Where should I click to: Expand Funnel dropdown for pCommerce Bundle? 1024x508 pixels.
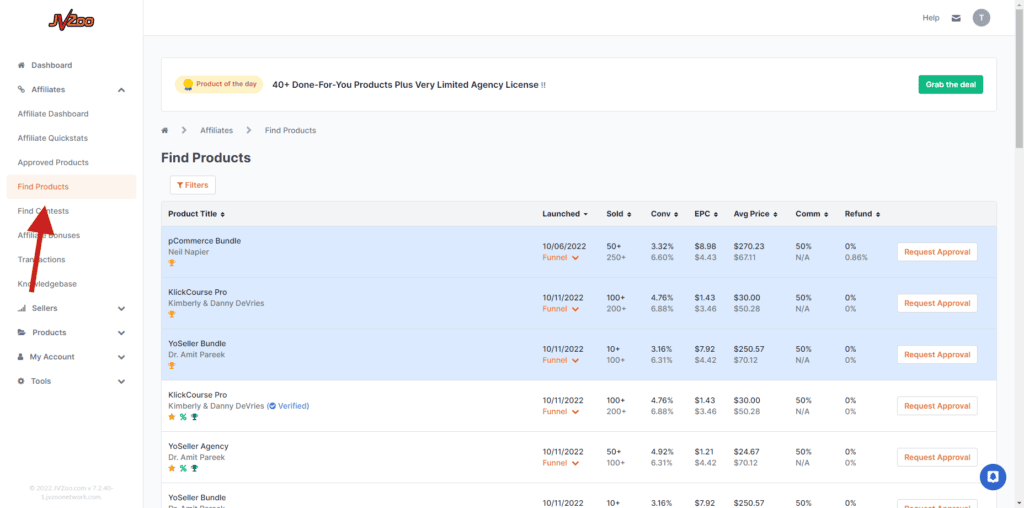(561, 257)
